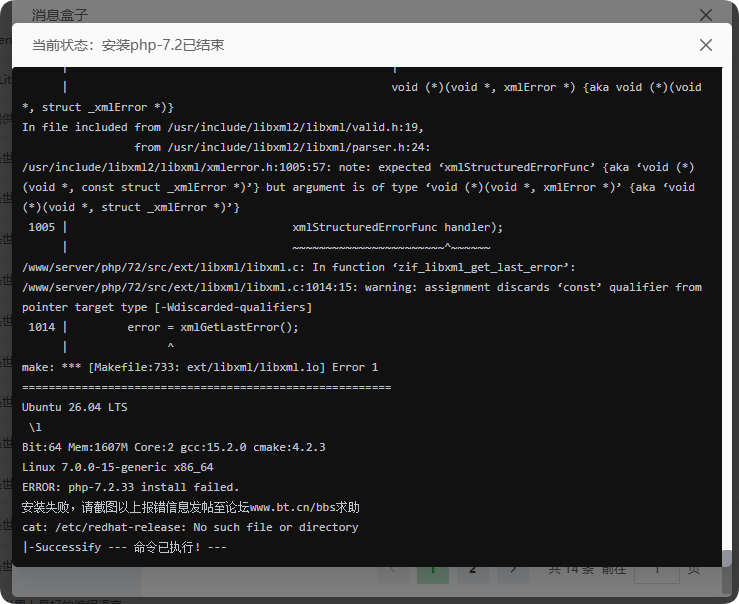
Task: Close the php-7.2 install status dialog
Action: pyautogui.click(x=706, y=45)
